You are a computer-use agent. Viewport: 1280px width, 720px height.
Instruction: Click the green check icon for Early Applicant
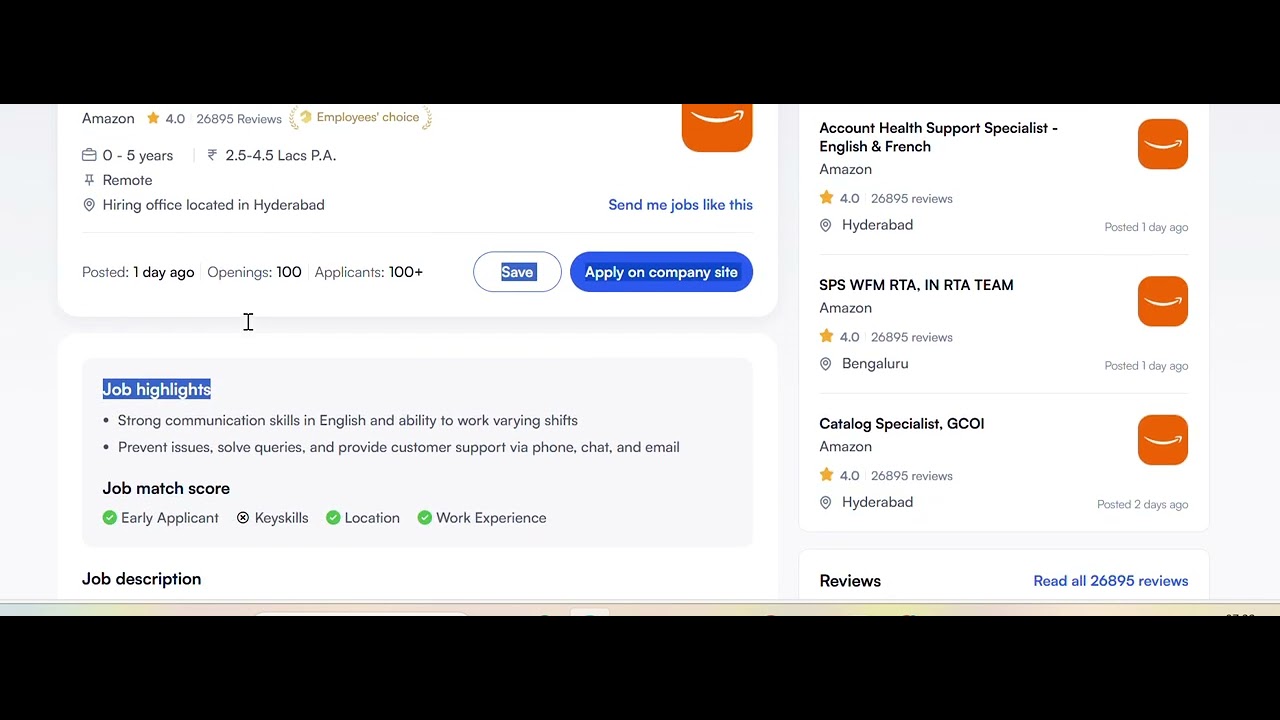(x=110, y=518)
